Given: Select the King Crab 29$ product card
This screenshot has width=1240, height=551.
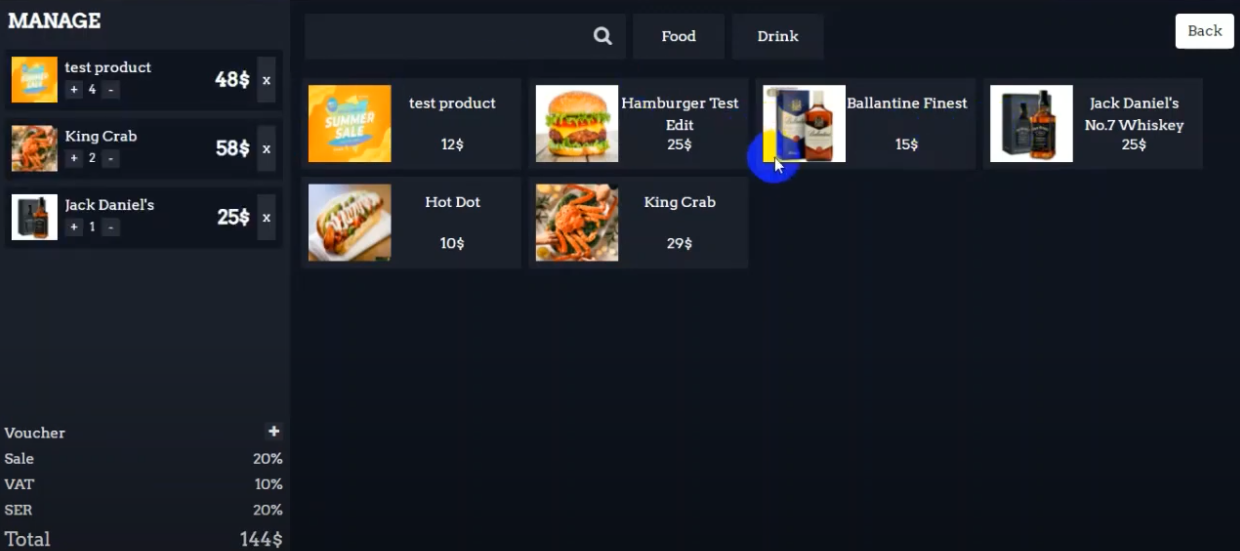Looking at the screenshot, I should [x=638, y=223].
